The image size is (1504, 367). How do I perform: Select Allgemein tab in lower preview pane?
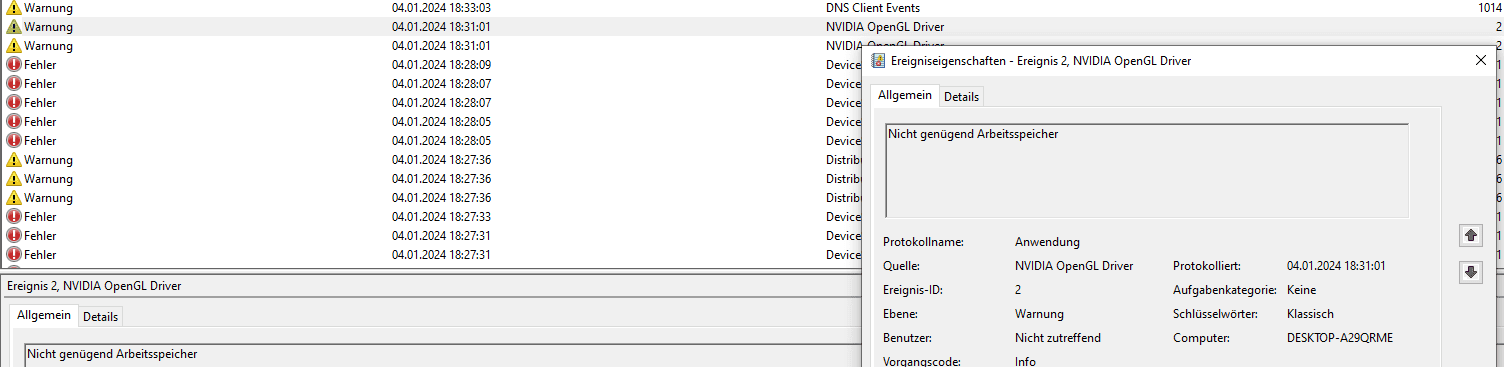44,315
